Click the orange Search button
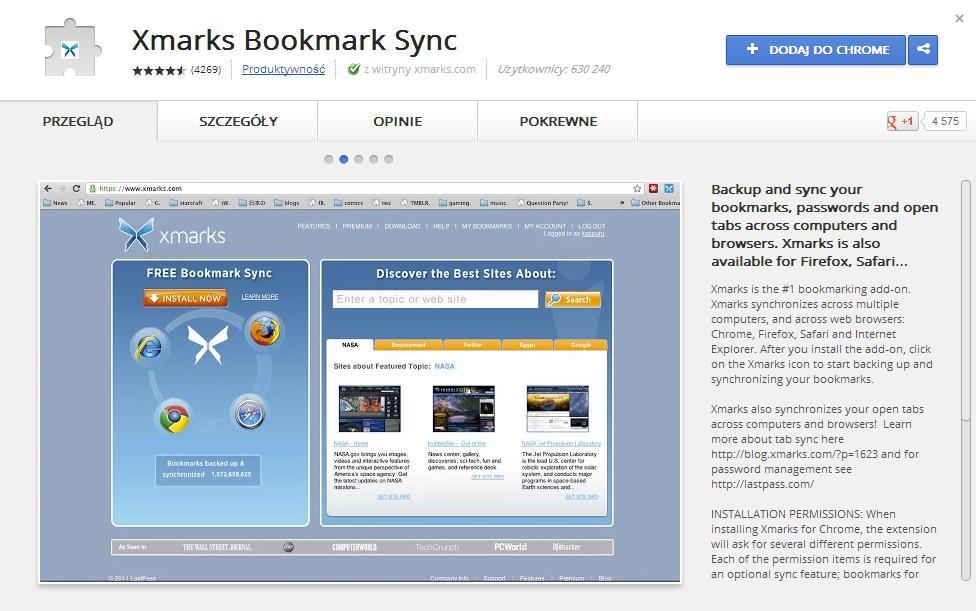This screenshot has height=611, width=976. pyautogui.click(x=573, y=299)
